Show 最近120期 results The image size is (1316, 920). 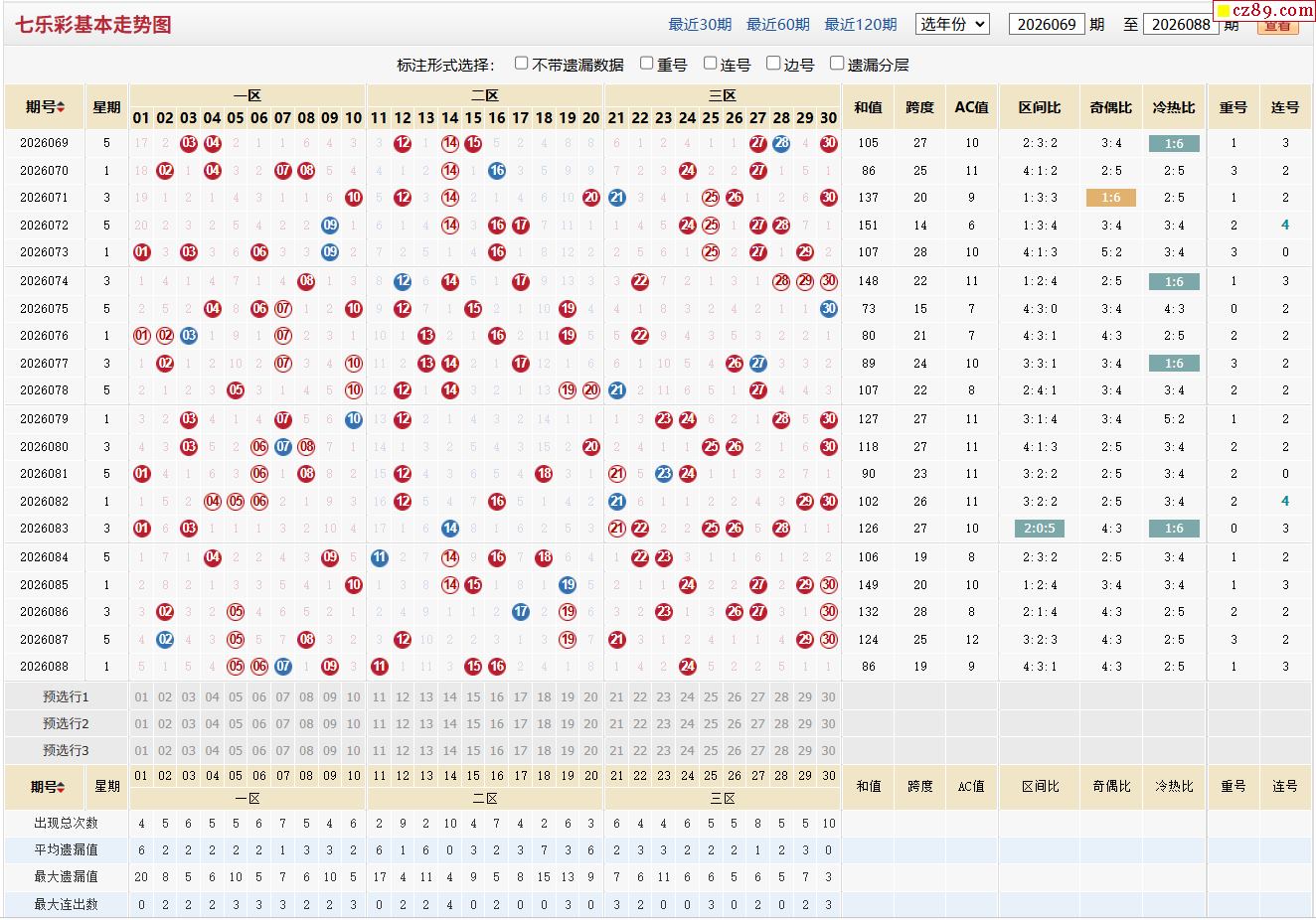pyautogui.click(x=861, y=25)
